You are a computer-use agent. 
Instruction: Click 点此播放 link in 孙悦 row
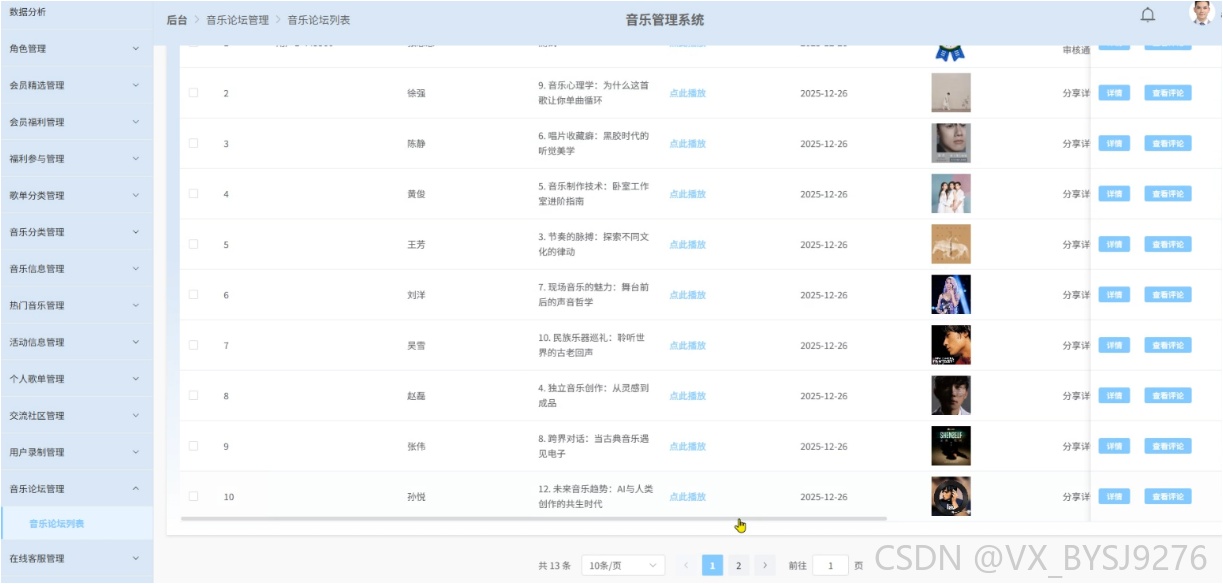pyautogui.click(x=688, y=496)
